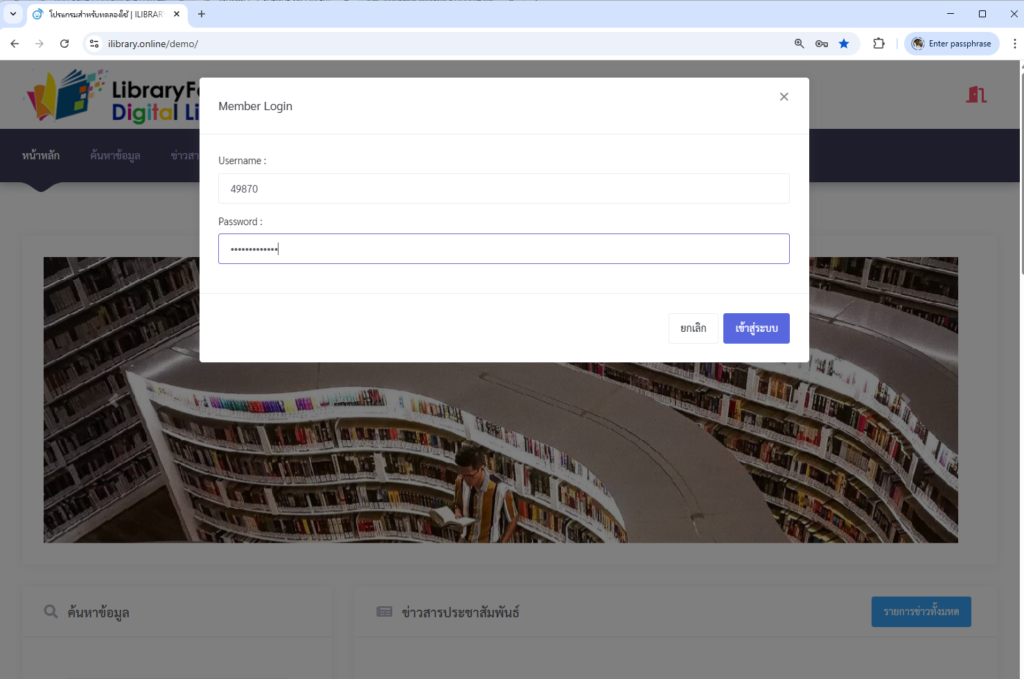The height and width of the screenshot is (679, 1024).
Task: Focus the Password input field
Action: point(503,249)
